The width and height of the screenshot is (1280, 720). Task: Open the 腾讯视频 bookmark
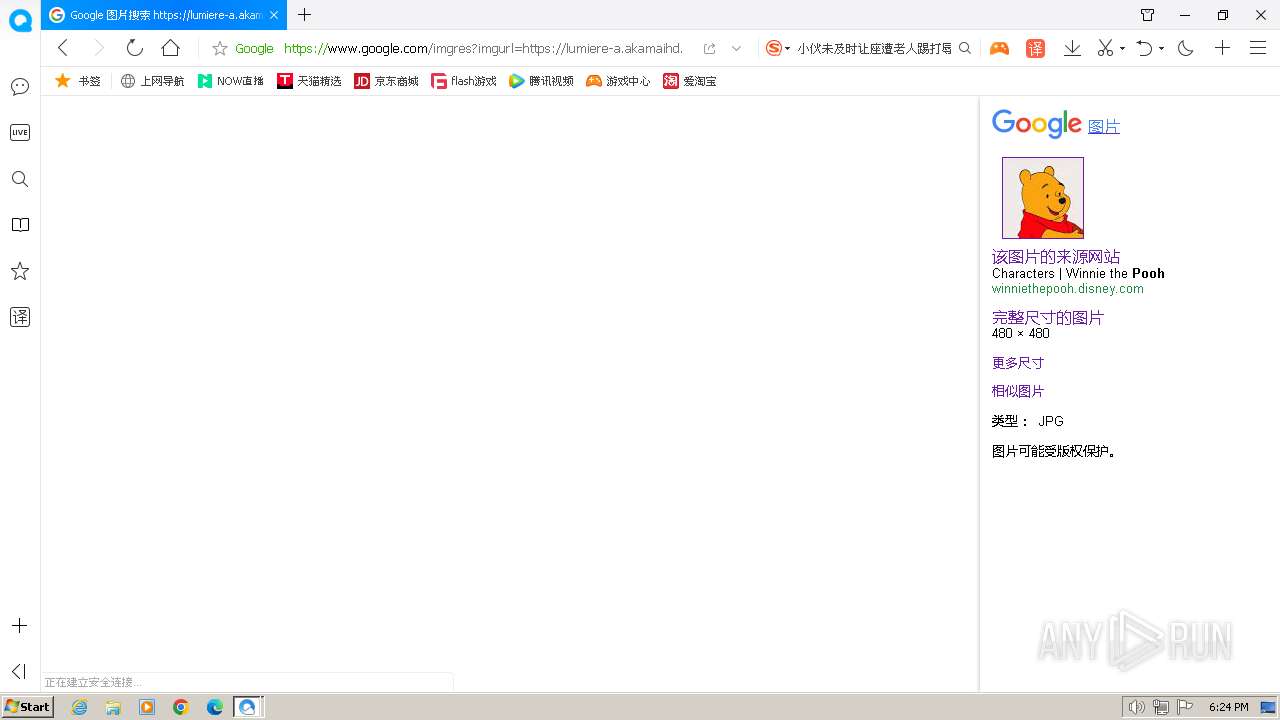point(541,81)
